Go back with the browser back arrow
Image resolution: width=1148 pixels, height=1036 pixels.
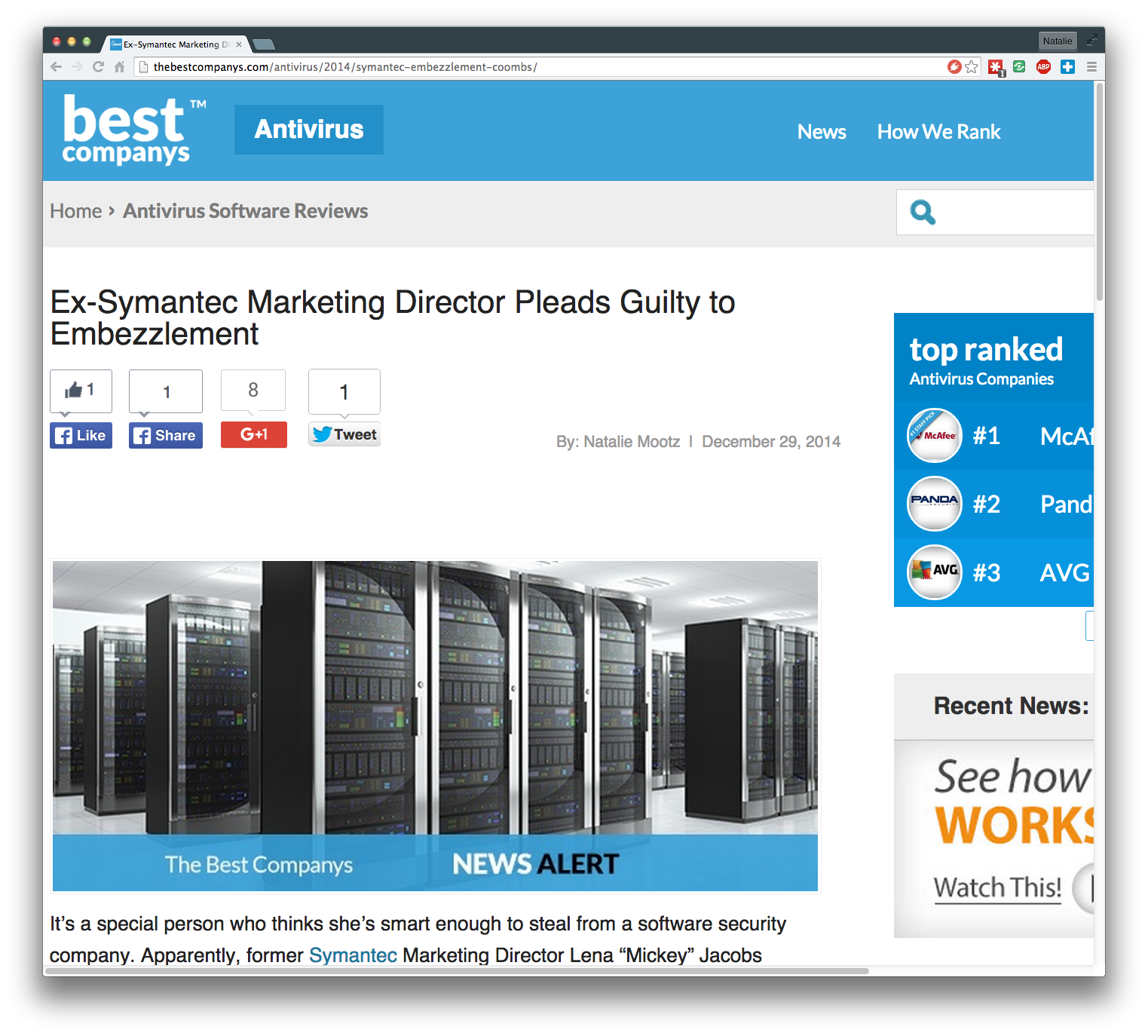pyautogui.click(x=57, y=67)
